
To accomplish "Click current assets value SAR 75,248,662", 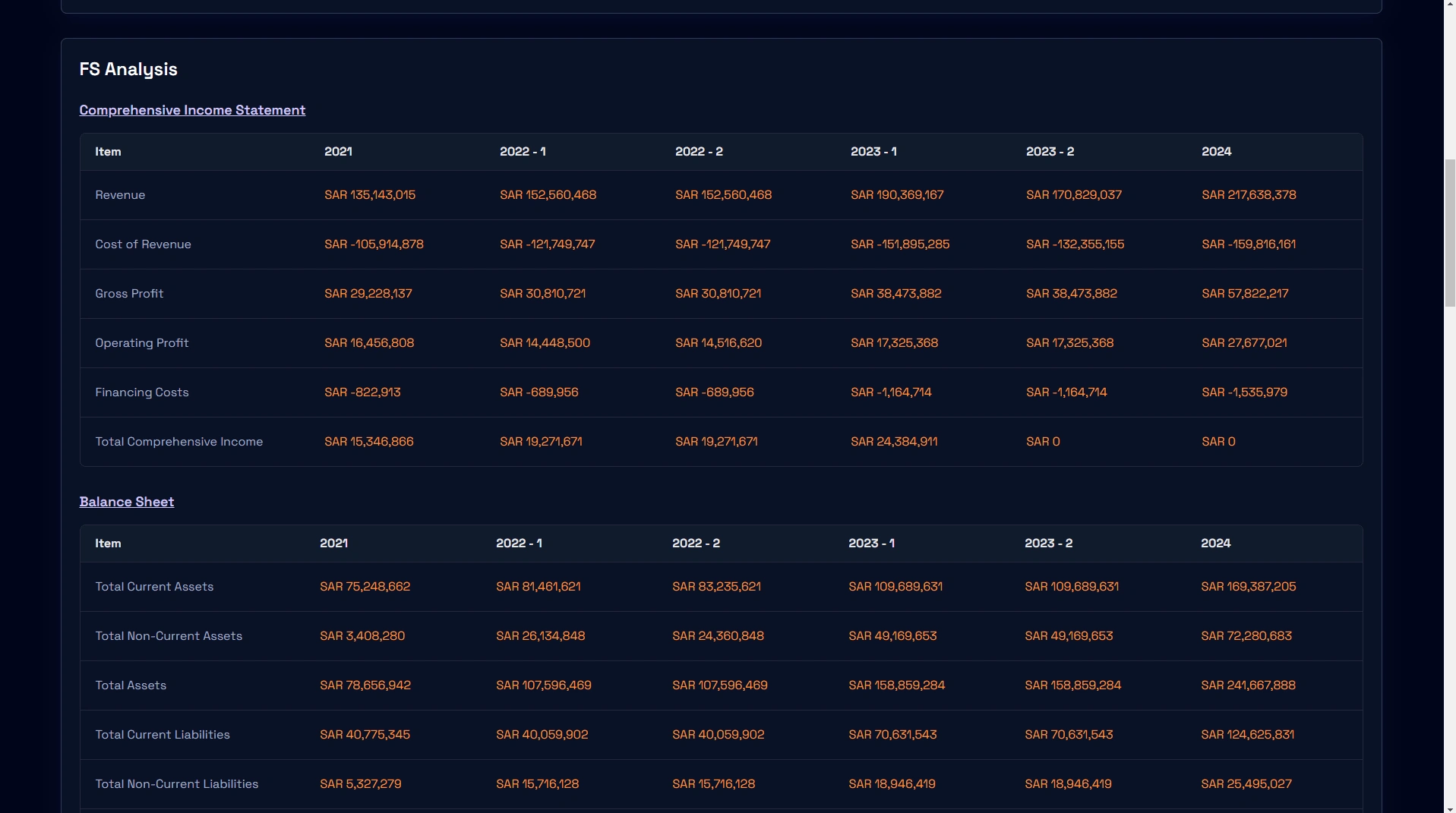I will (365, 587).
